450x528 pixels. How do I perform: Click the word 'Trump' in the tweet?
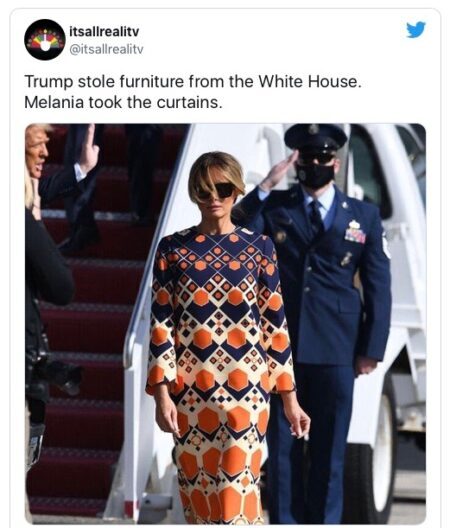(49, 82)
